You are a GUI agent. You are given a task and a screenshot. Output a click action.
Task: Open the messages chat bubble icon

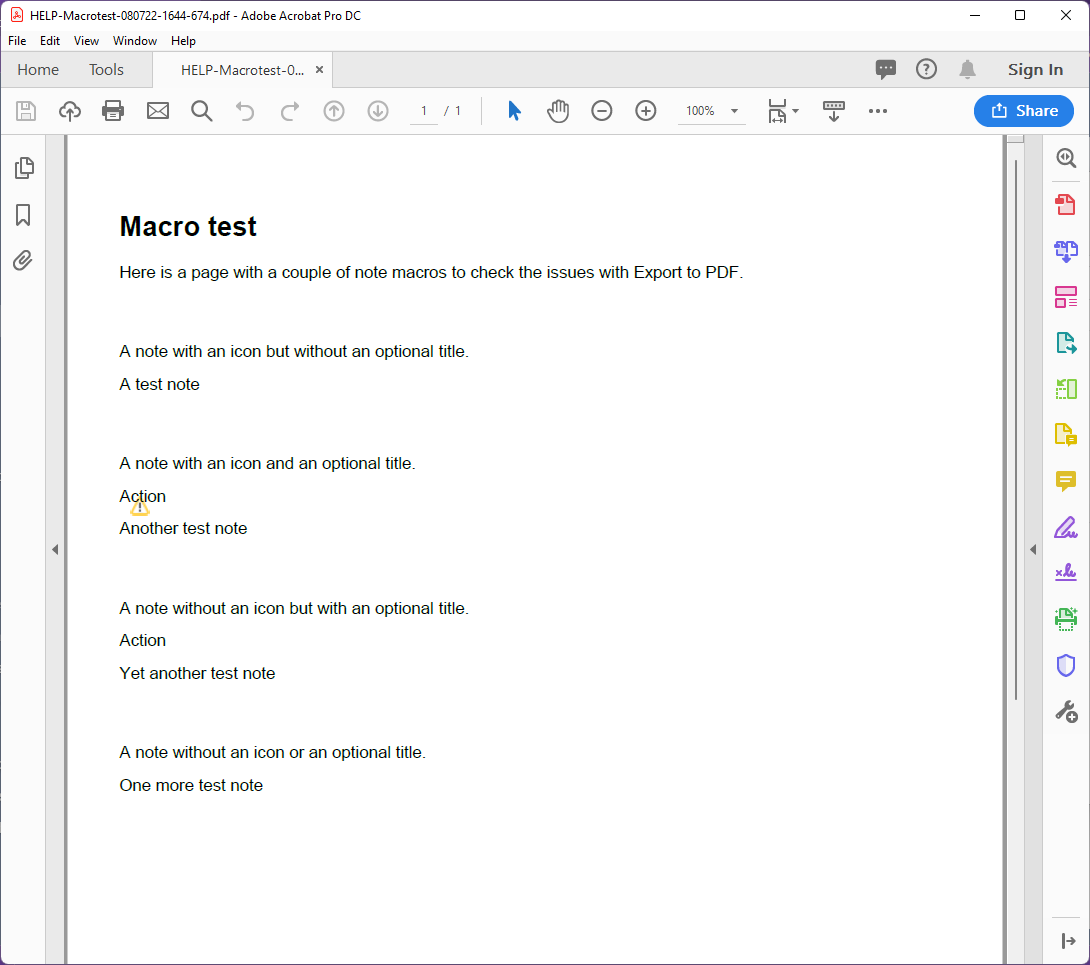click(886, 70)
